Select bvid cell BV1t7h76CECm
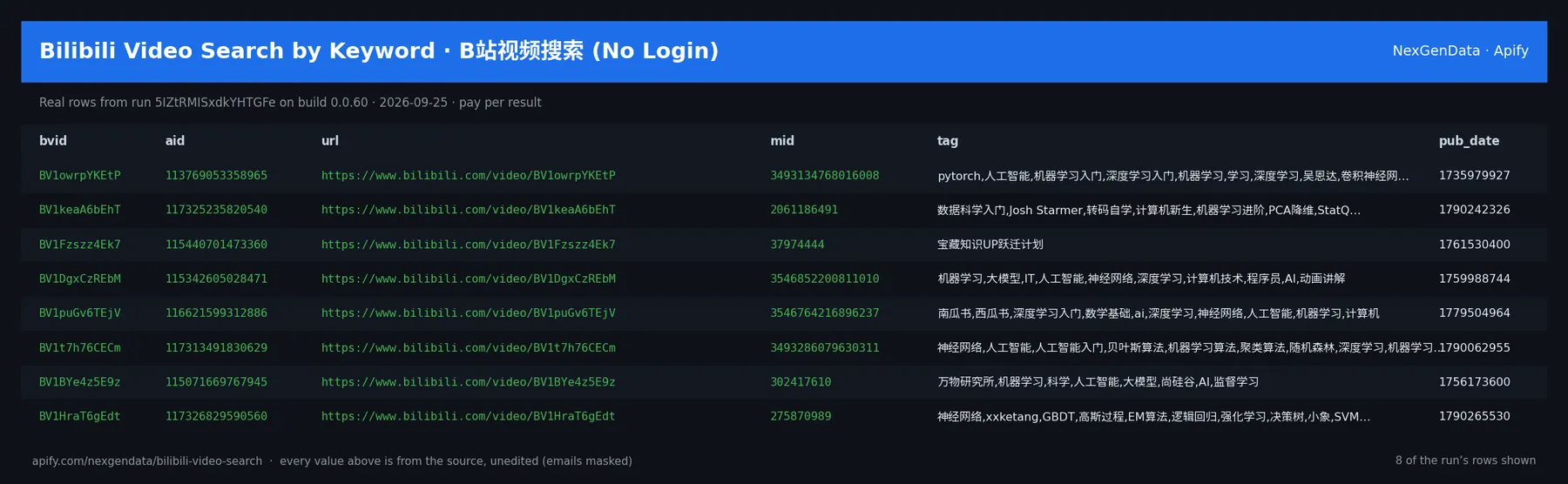 click(80, 347)
